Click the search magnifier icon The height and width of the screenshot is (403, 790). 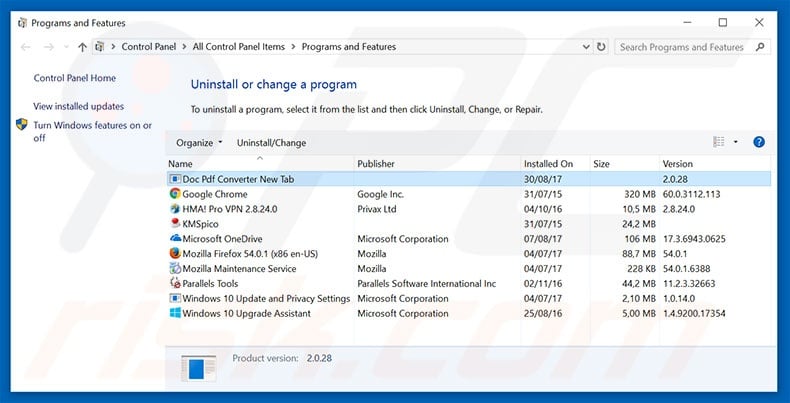click(760, 47)
